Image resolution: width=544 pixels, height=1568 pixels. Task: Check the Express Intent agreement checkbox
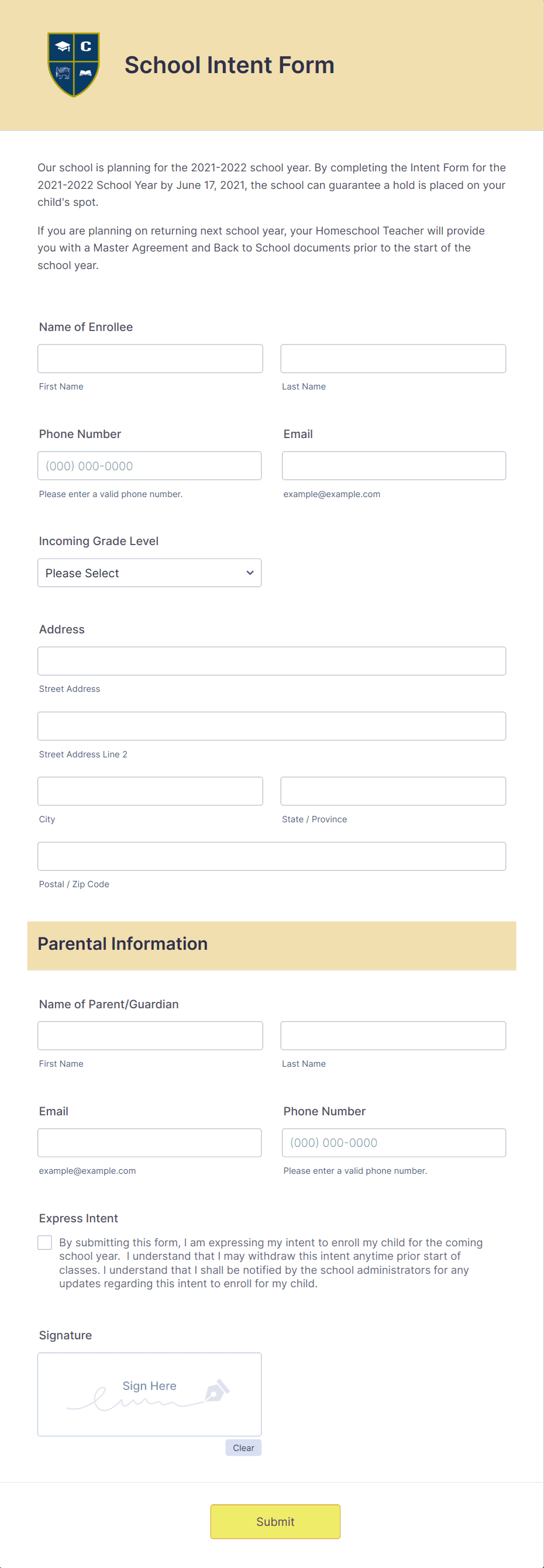[x=45, y=1242]
